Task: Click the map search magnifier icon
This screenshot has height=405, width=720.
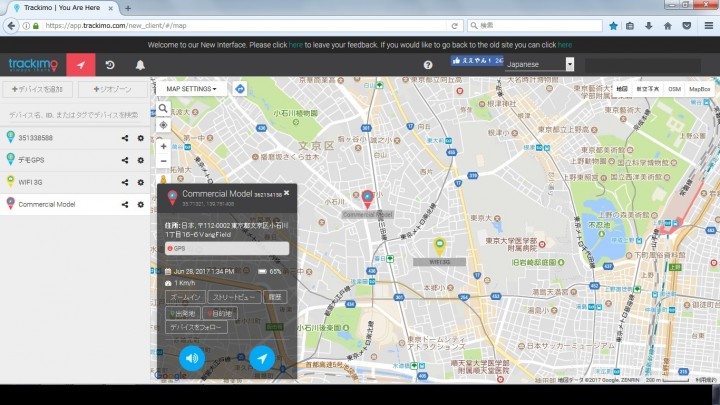Action: coord(163,108)
